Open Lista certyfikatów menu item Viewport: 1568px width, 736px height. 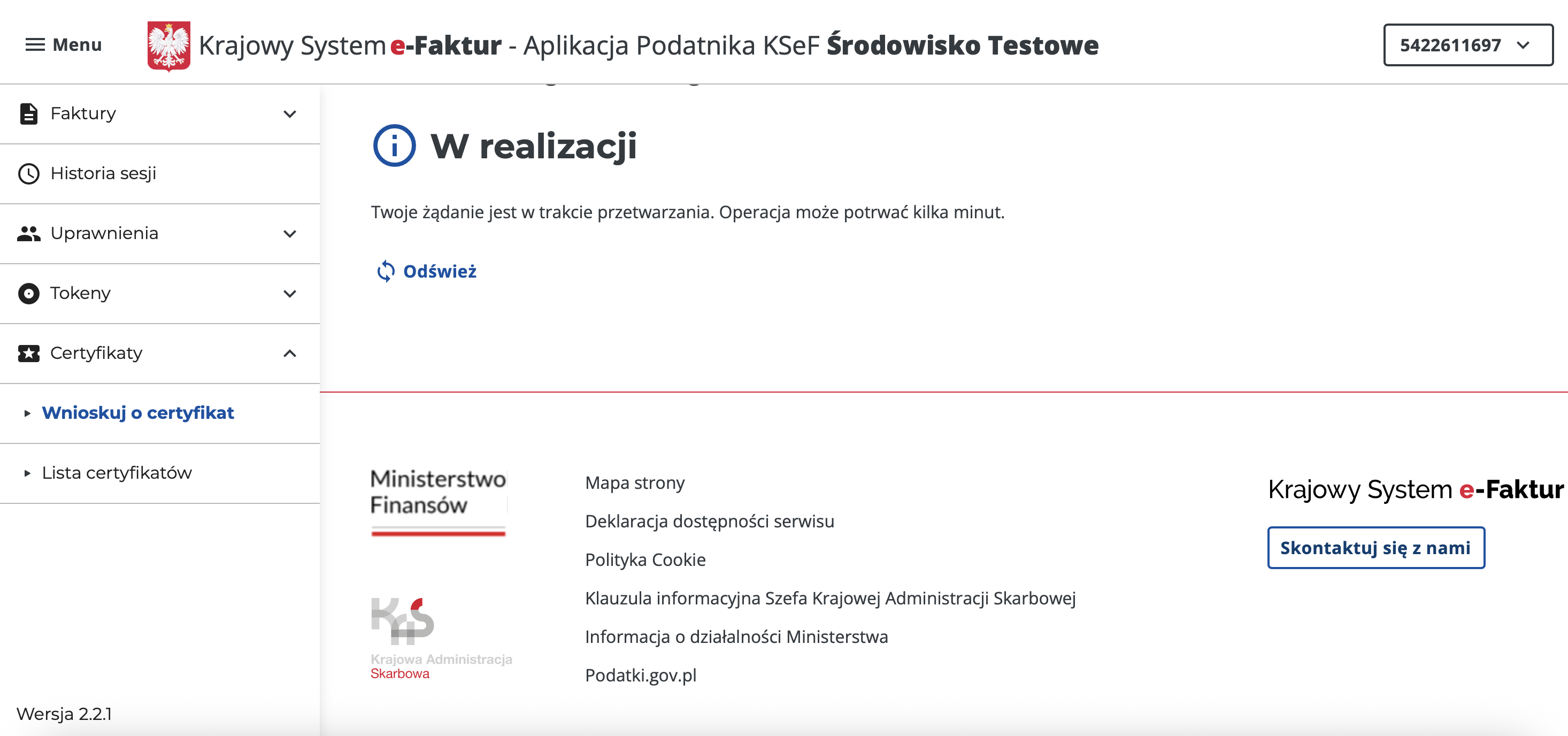tap(117, 473)
